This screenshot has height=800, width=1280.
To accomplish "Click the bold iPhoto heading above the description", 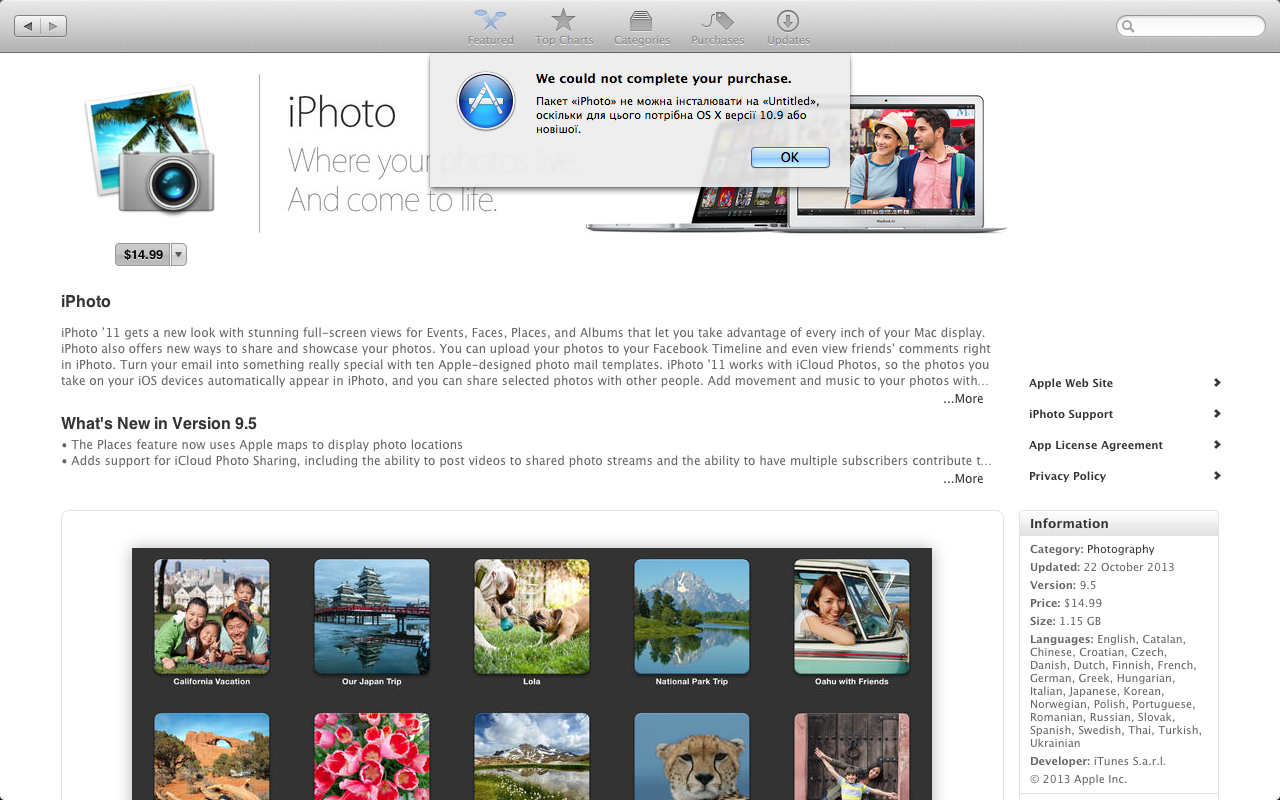I will [x=86, y=302].
